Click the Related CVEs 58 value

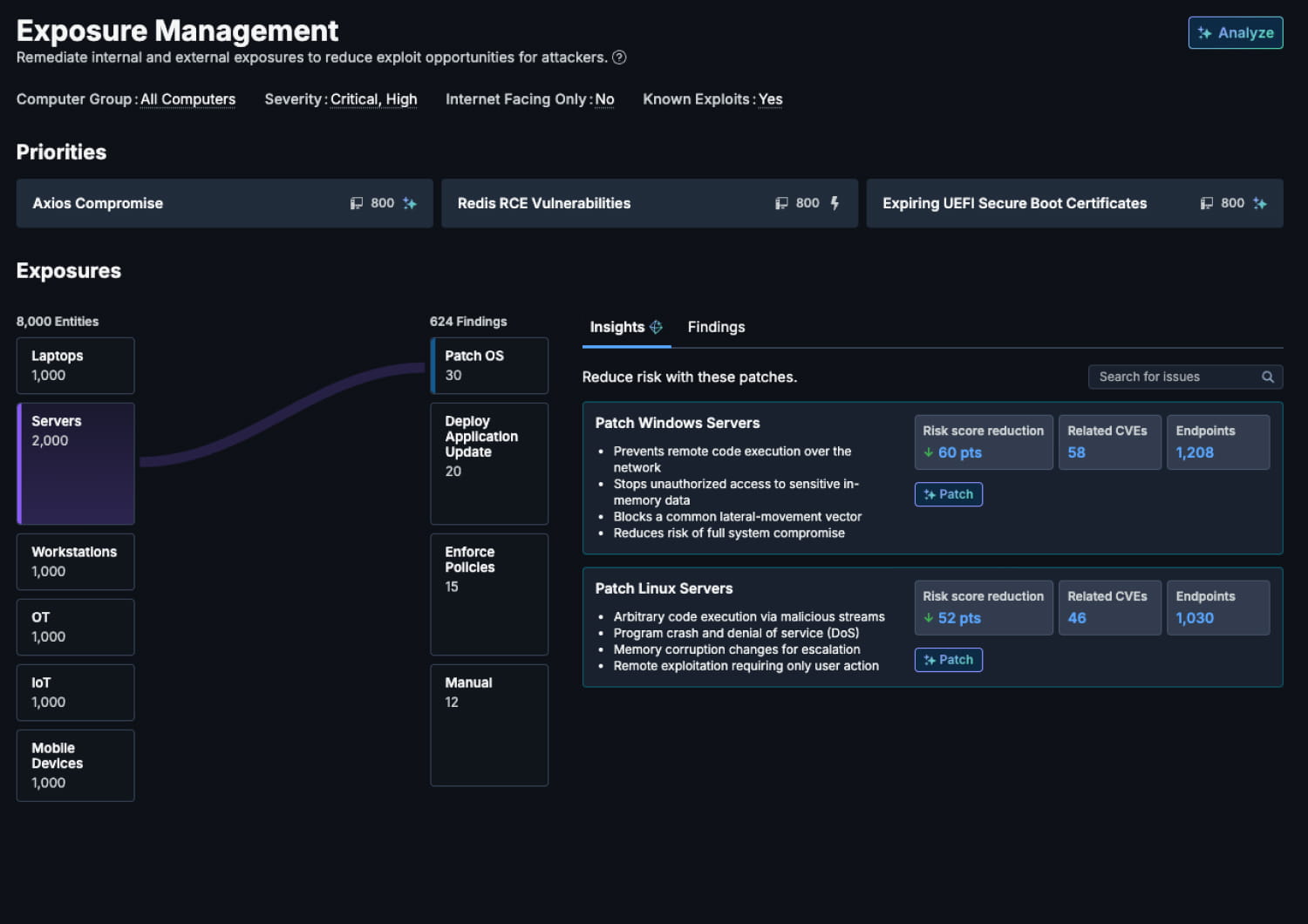pos(1077,452)
